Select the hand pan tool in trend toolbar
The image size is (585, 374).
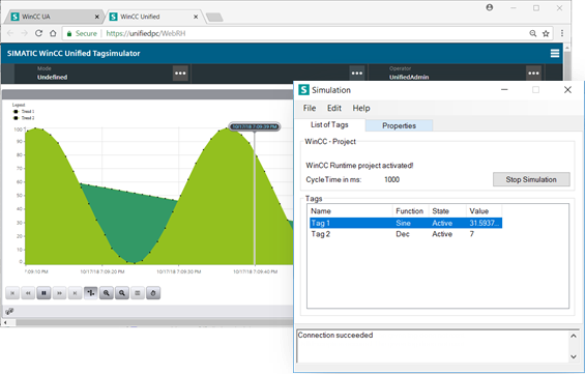point(153,293)
